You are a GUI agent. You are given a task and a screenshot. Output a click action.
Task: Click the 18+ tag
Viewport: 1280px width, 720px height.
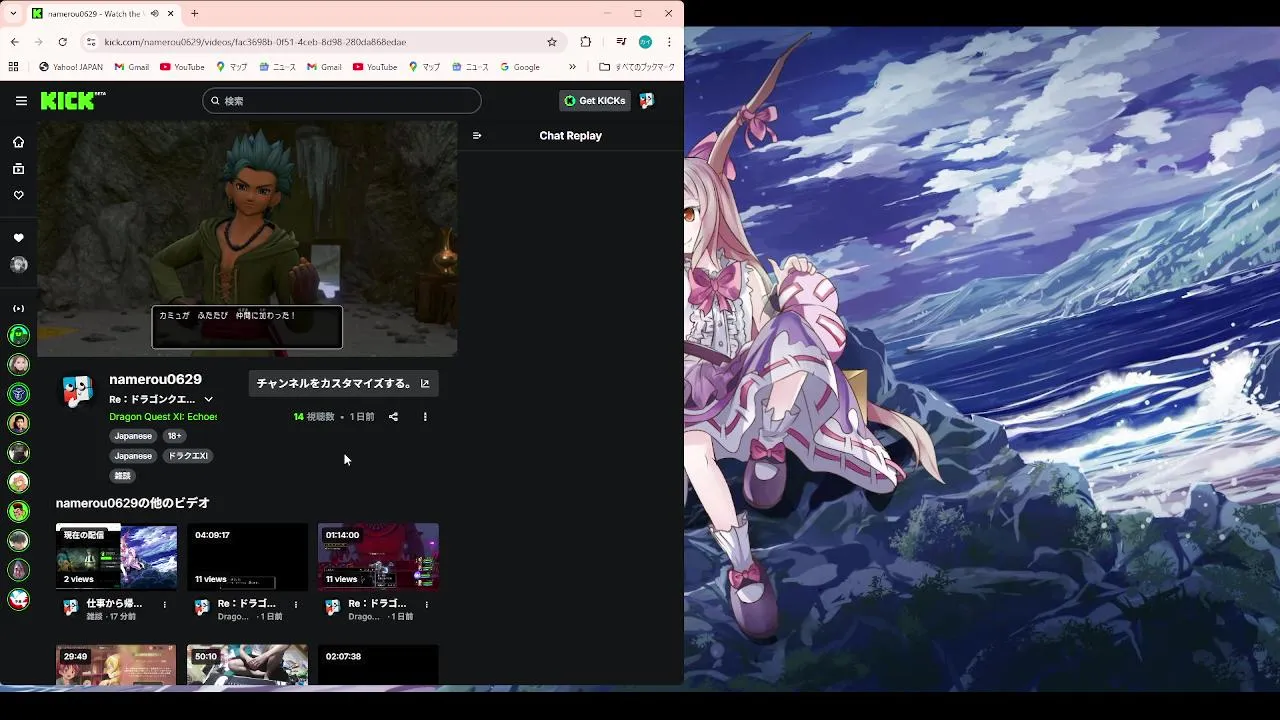pos(174,436)
